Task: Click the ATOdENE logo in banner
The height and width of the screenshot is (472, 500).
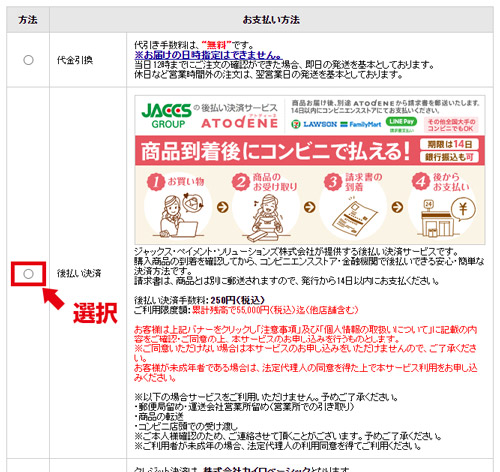Action: tap(239, 121)
